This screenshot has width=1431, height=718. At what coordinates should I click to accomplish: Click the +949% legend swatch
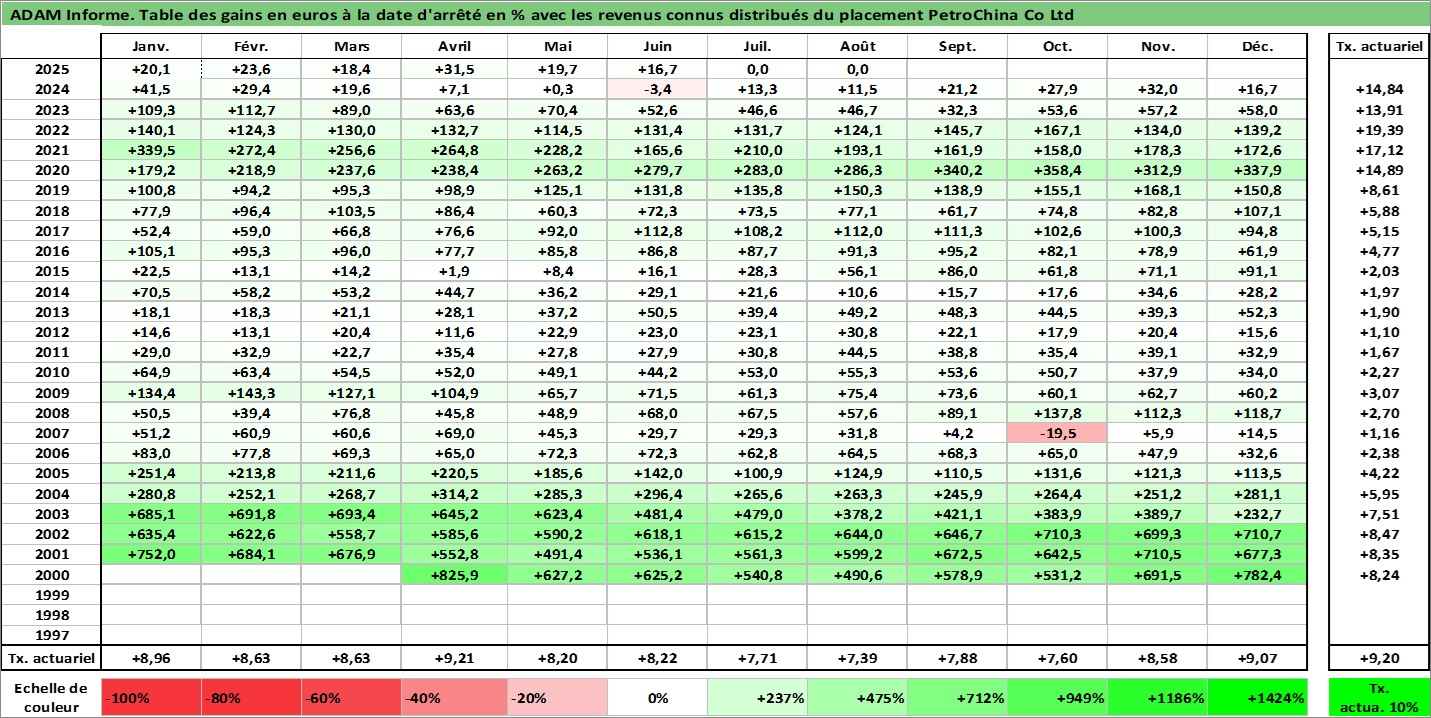pyautogui.click(x=1057, y=698)
